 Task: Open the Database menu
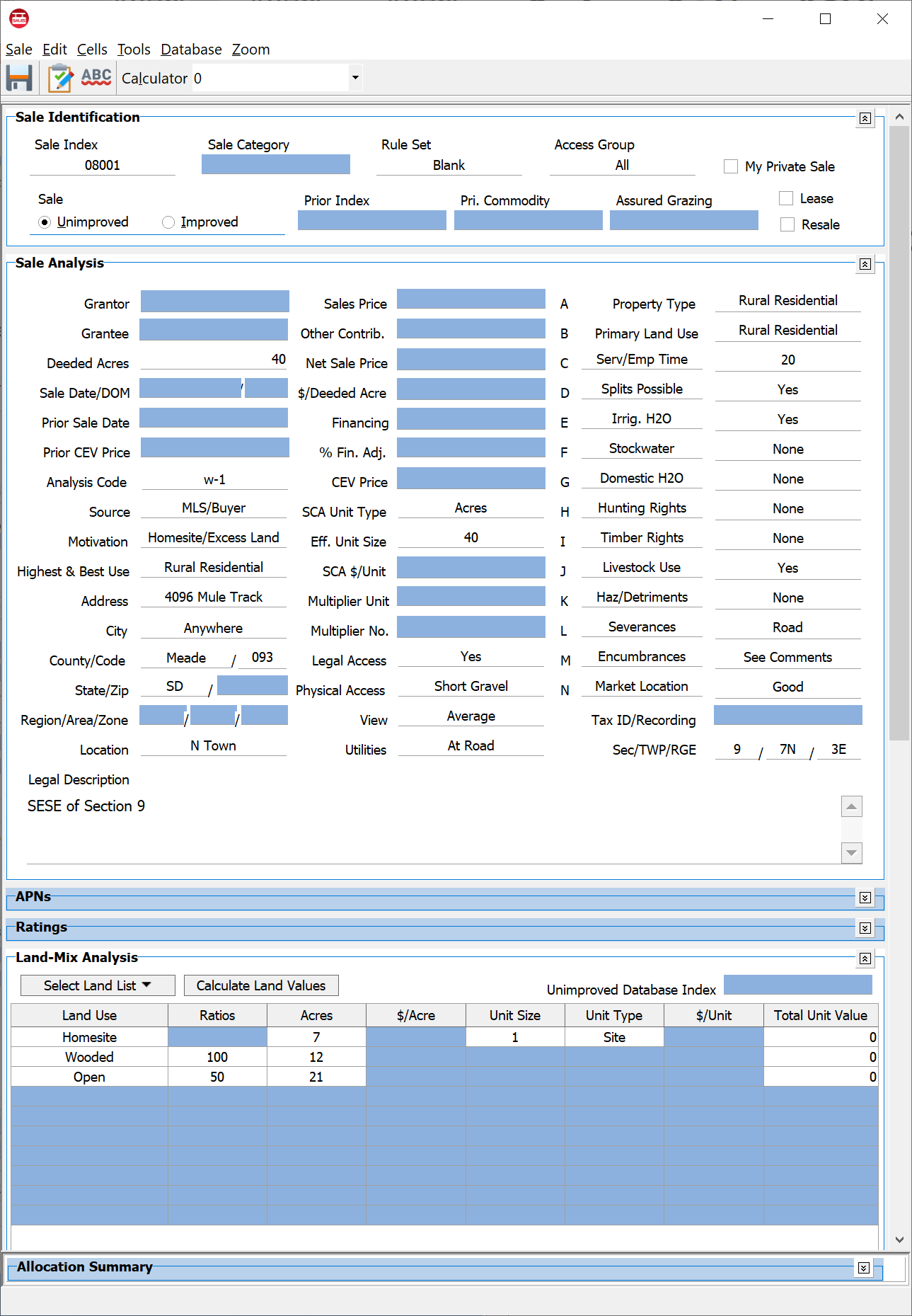(x=191, y=50)
